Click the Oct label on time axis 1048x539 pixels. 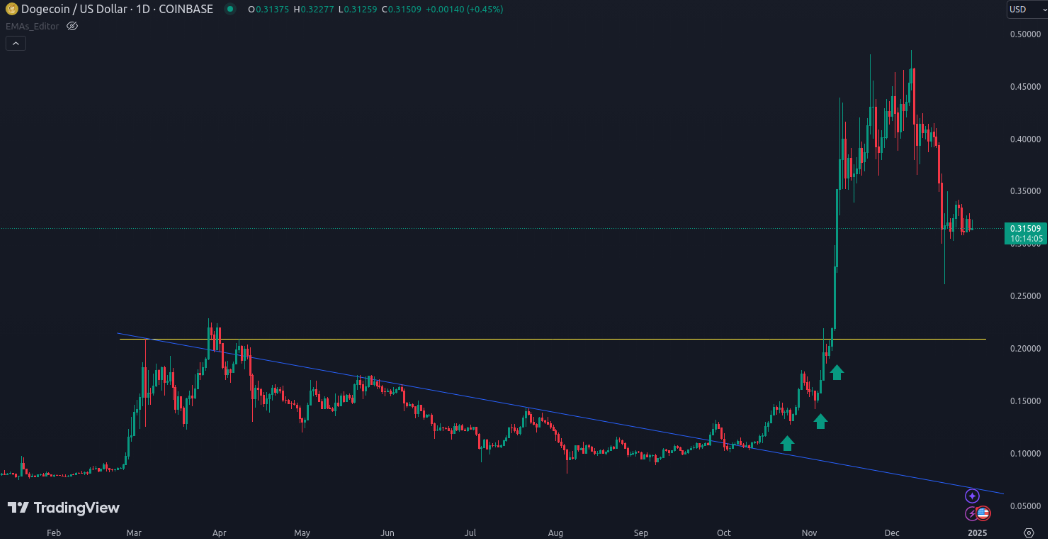click(x=724, y=533)
